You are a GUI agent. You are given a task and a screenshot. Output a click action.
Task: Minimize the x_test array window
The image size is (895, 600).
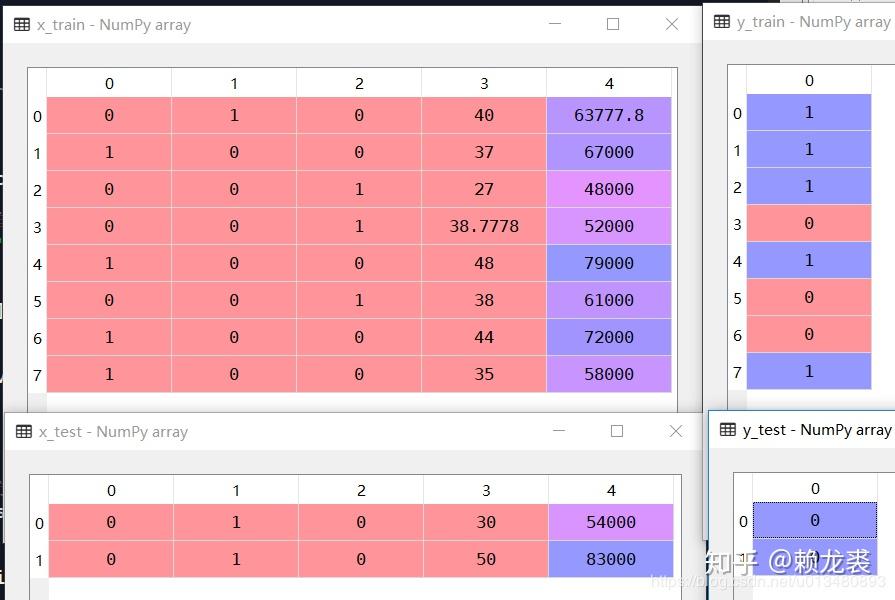pos(559,431)
